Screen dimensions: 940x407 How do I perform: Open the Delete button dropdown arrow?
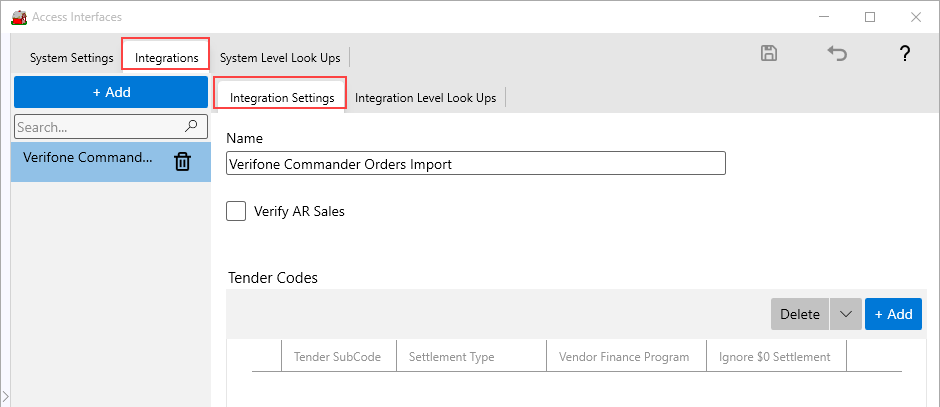(845, 314)
